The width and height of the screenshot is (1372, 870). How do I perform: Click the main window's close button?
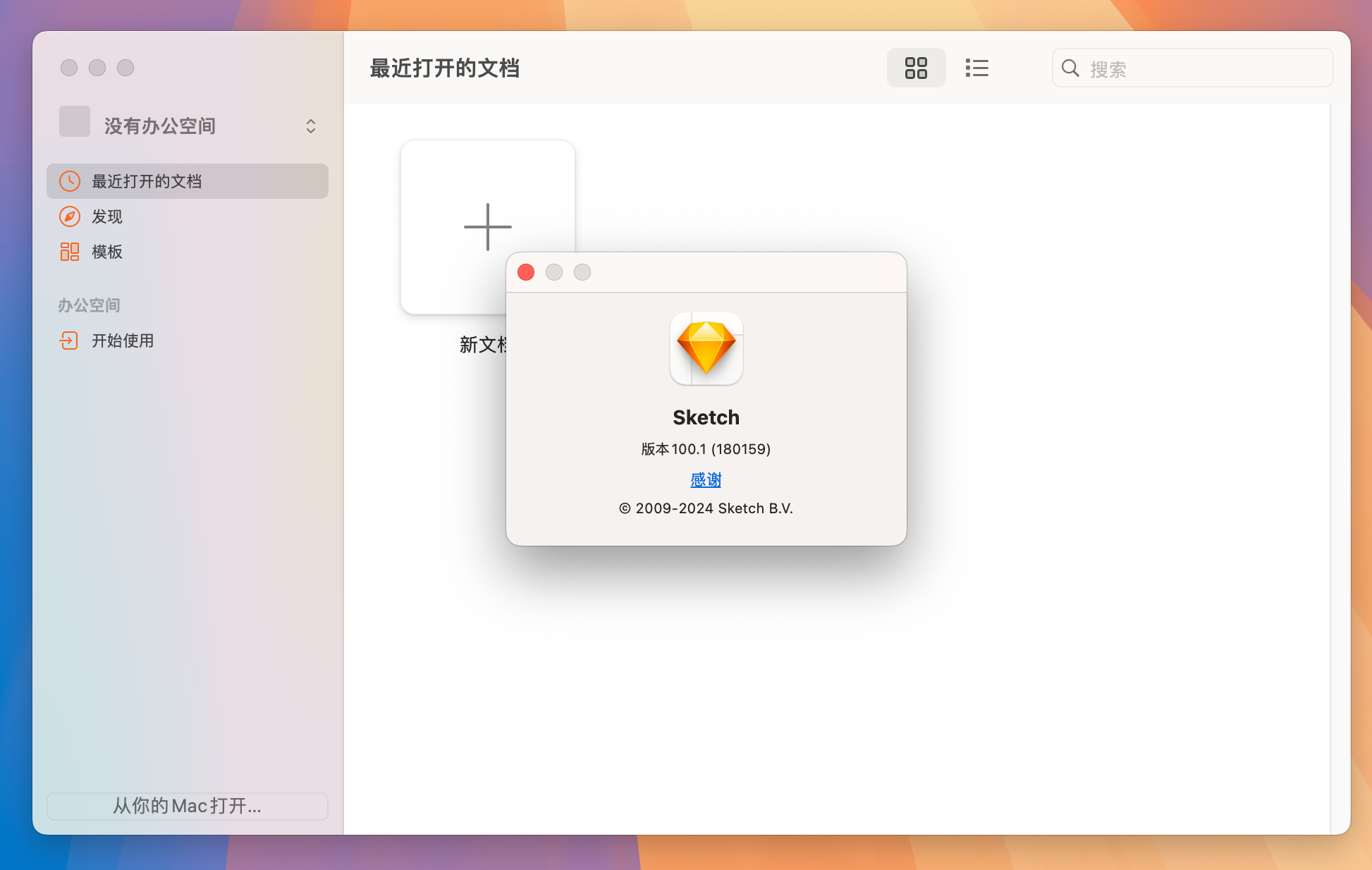pyautogui.click(x=69, y=68)
